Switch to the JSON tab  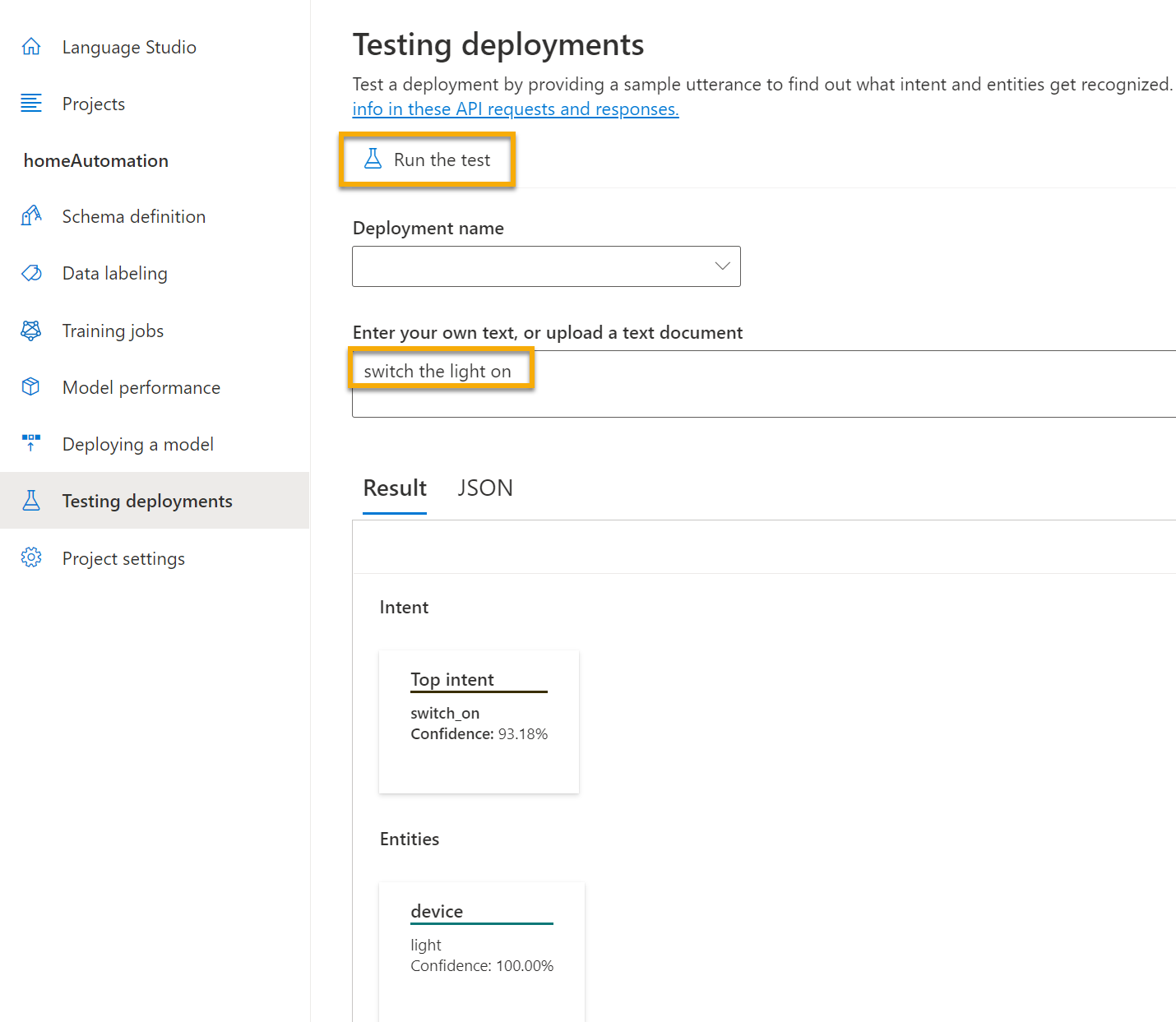[x=485, y=488]
